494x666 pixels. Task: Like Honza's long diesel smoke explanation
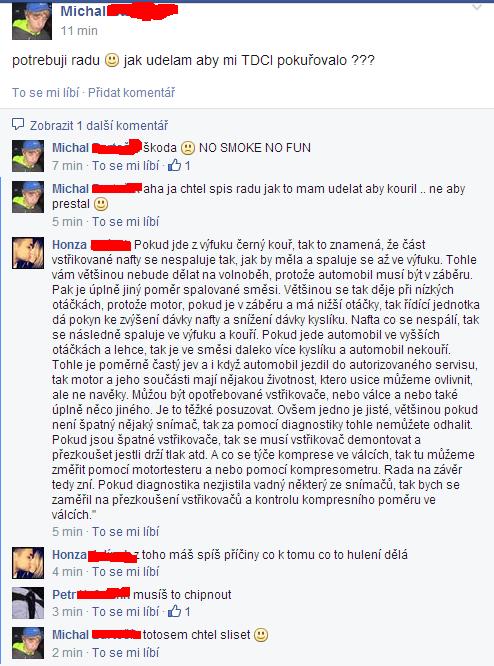click(x=126, y=532)
